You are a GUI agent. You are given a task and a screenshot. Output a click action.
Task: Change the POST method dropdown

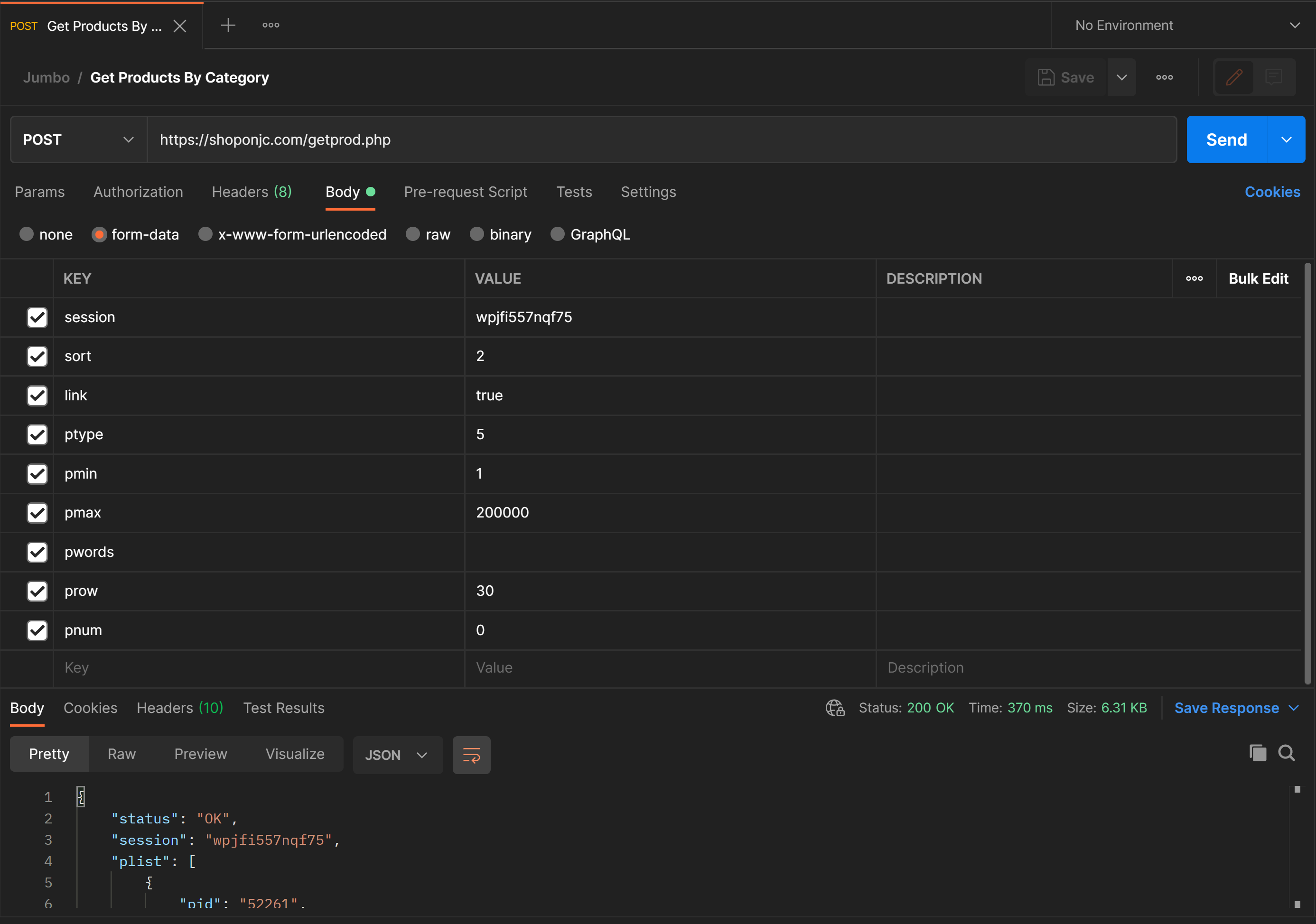pyautogui.click(x=78, y=140)
